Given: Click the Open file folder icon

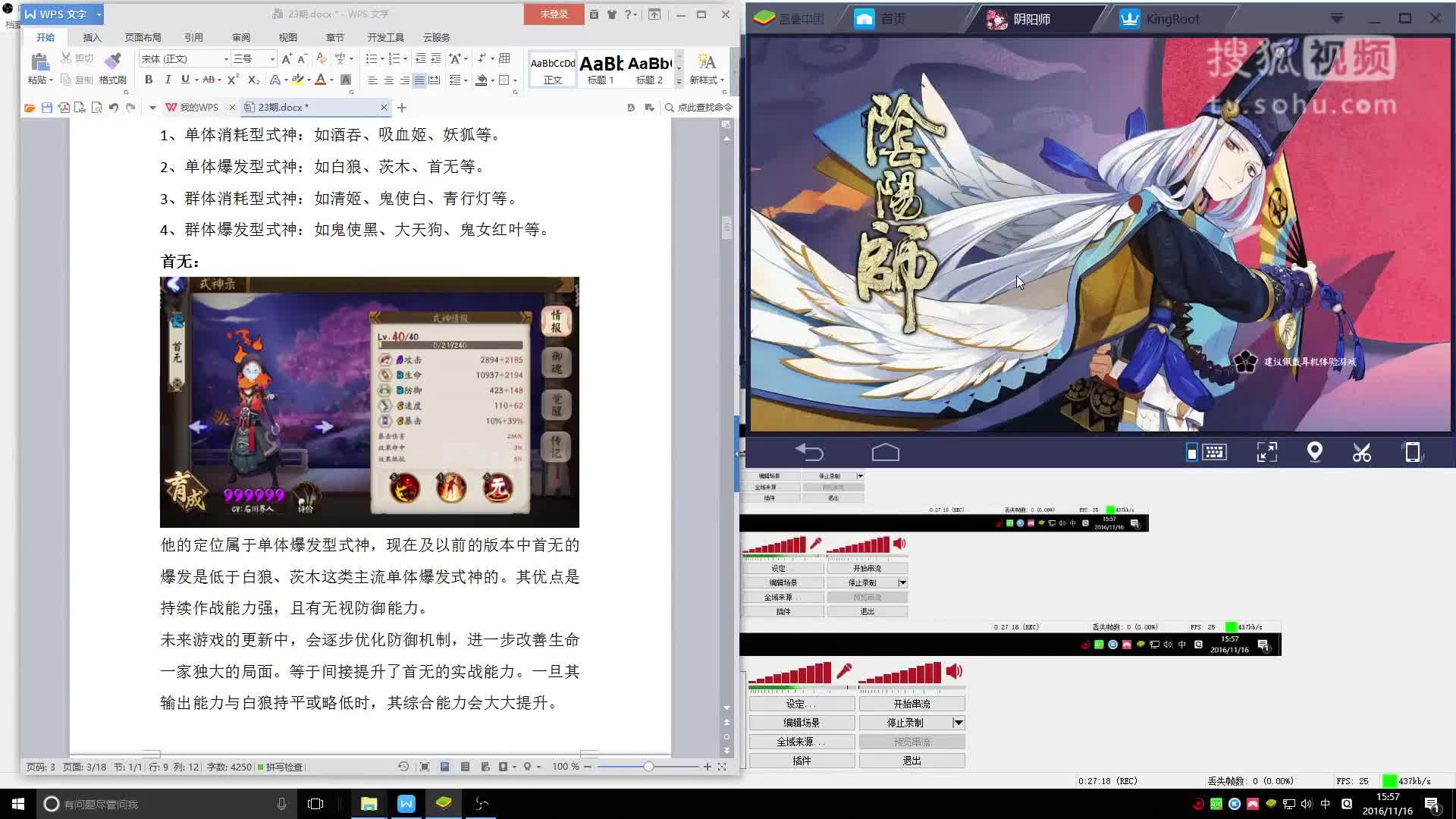Looking at the screenshot, I should click(30, 108).
